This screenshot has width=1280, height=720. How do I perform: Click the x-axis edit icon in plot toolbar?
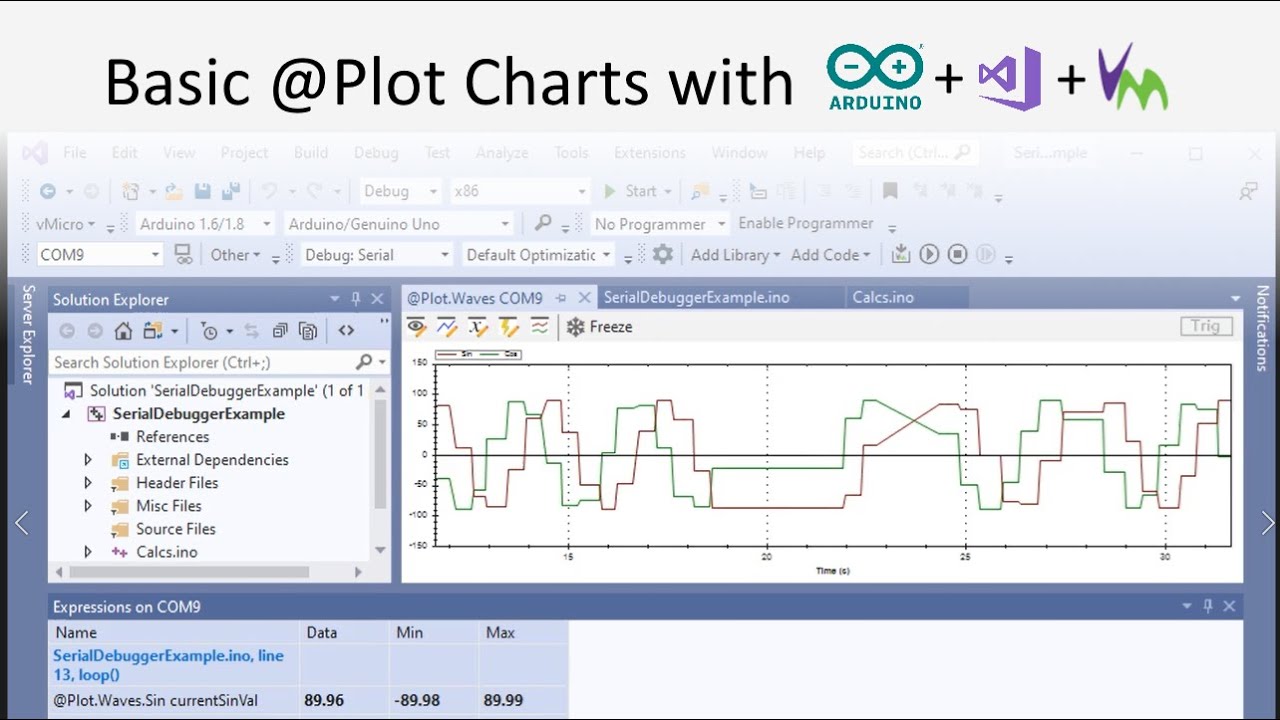click(478, 327)
